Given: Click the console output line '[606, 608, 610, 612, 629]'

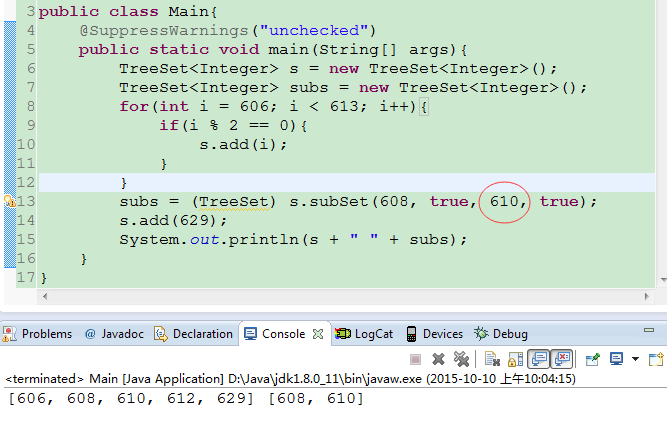Looking at the screenshot, I should [x=131, y=399].
